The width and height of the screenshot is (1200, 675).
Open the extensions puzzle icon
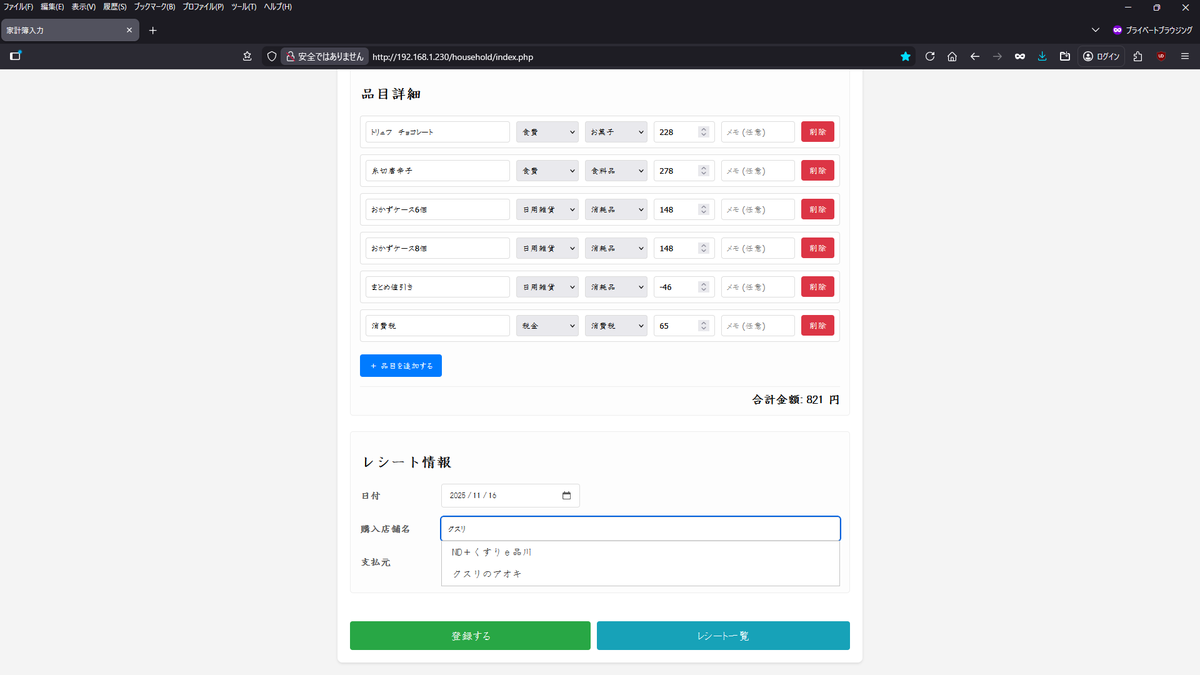[1138, 57]
